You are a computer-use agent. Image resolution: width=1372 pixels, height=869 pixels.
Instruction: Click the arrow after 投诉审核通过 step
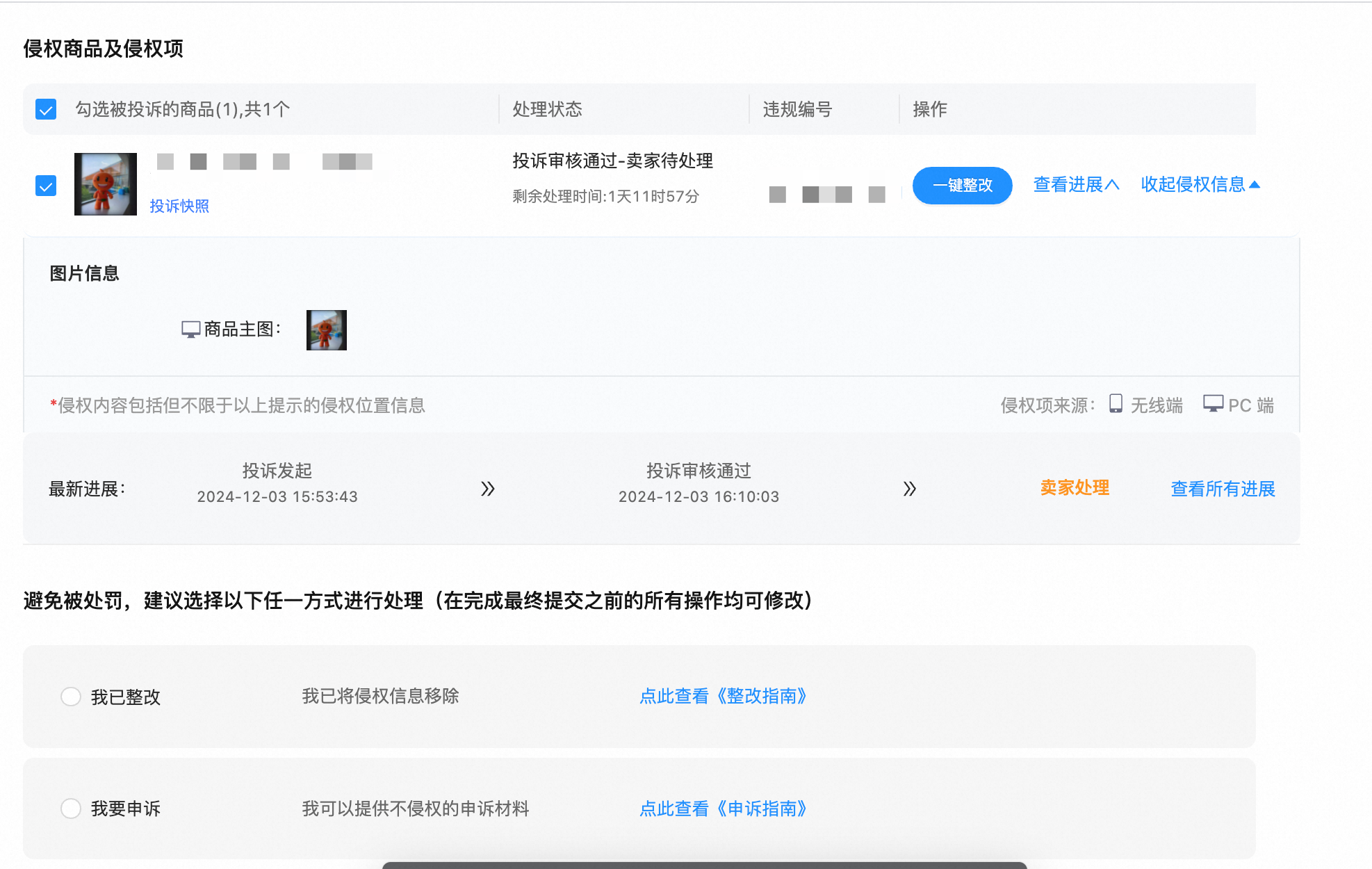[910, 489]
